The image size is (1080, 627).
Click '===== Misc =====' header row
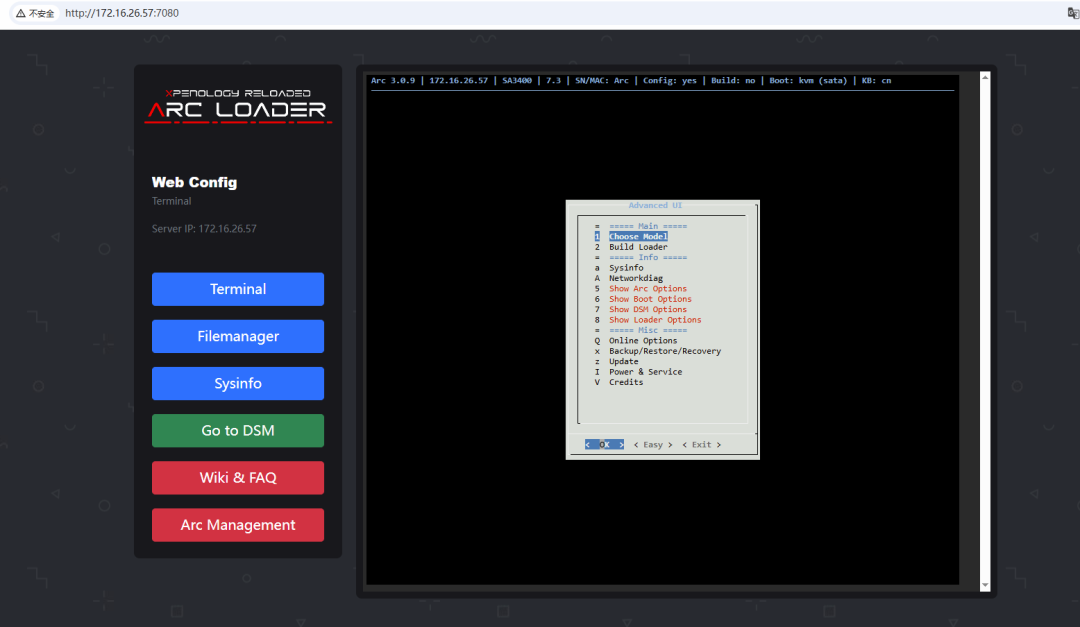coord(647,330)
